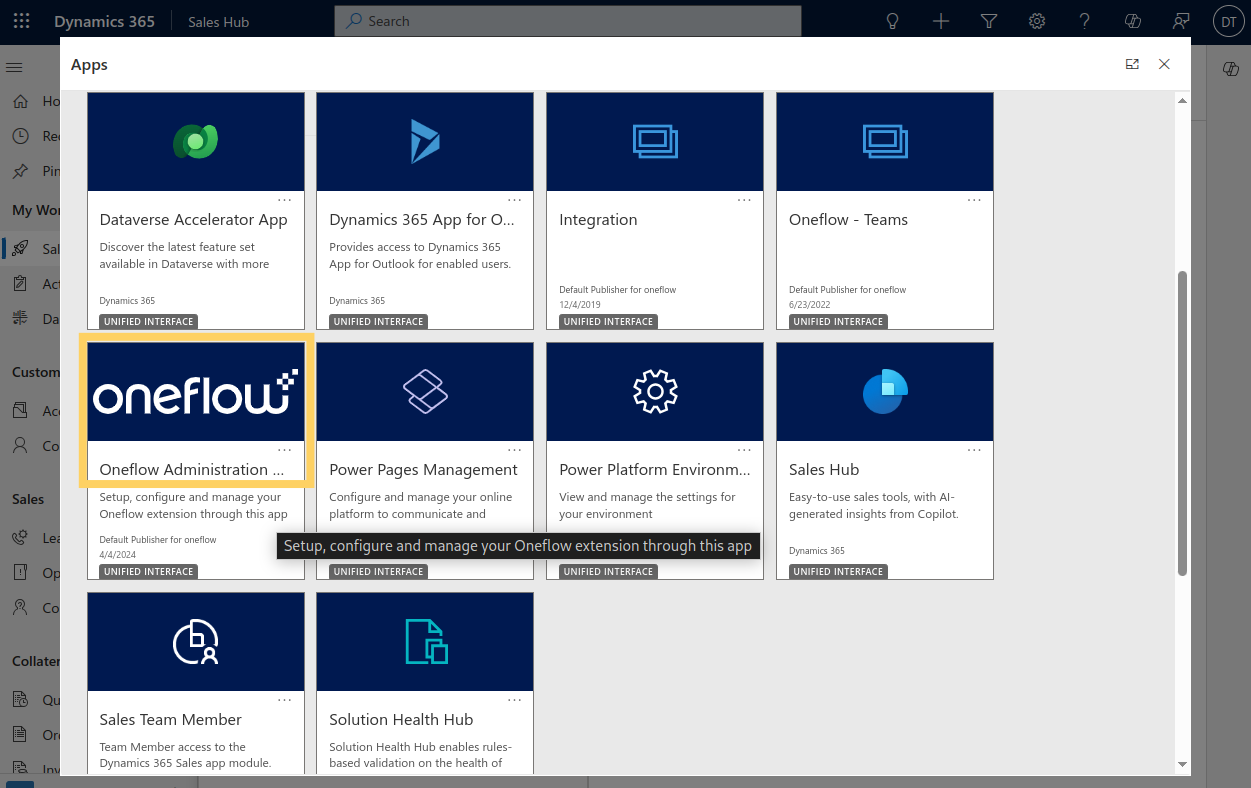Click the help question mark icon

click(1085, 21)
